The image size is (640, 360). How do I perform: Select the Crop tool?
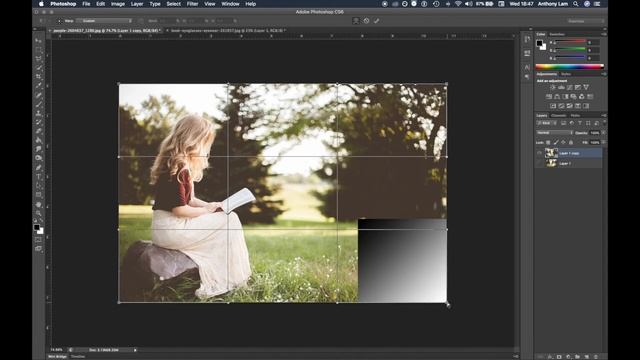click(x=38, y=77)
